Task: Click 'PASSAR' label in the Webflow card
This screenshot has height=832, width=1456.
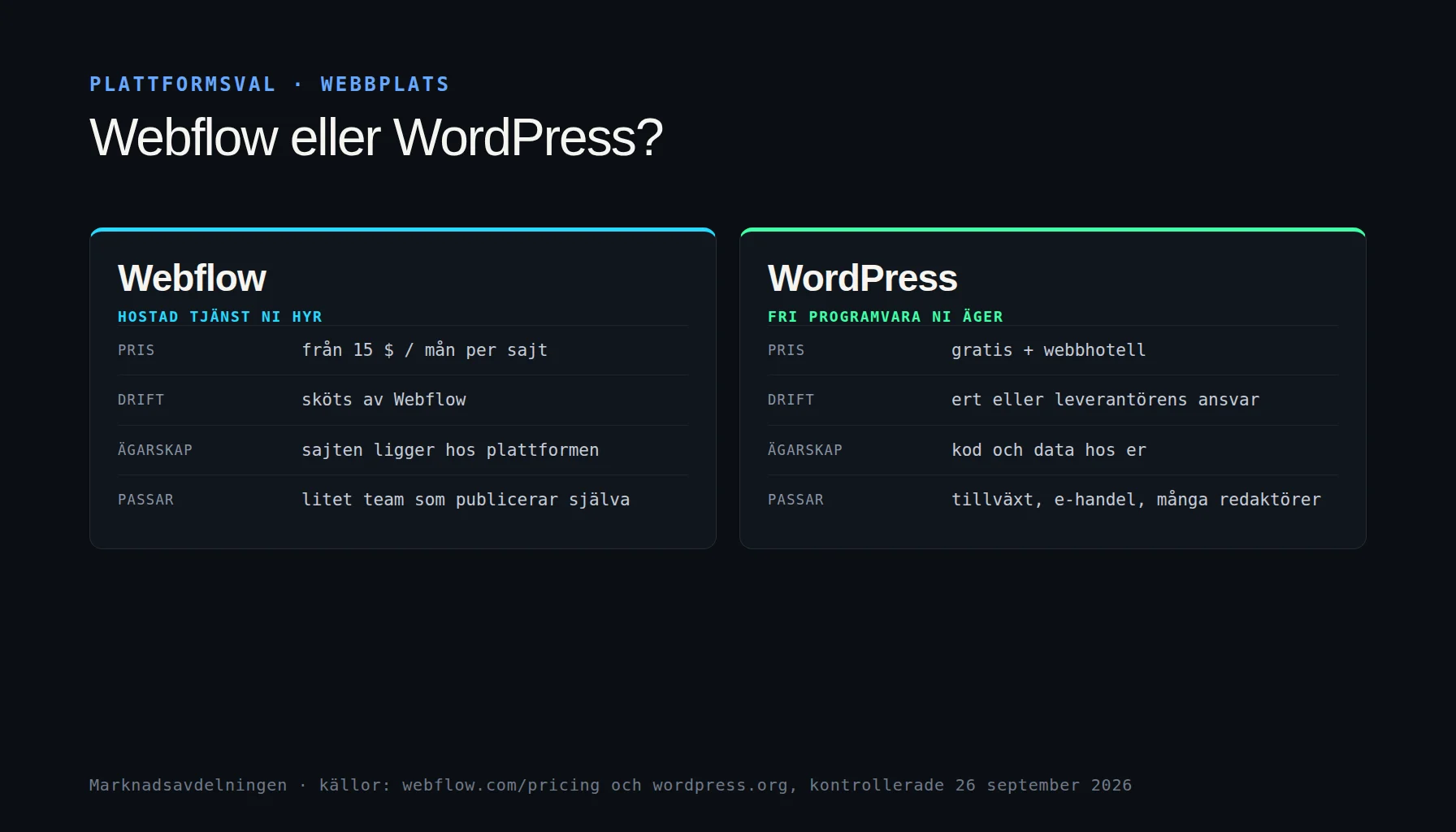Action: pyautogui.click(x=146, y=500)
